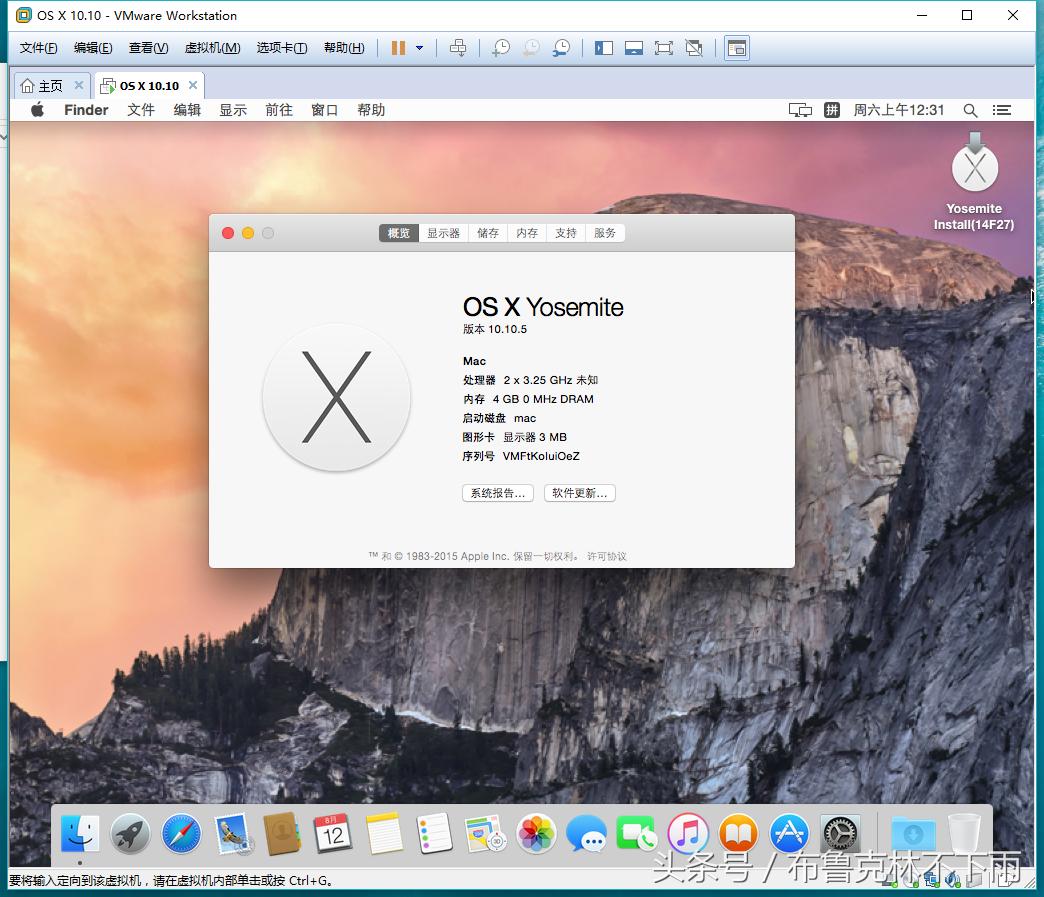Launch Safari from the Dock
The width and height of the screenshot is (1044, 897).
(181, 833)
